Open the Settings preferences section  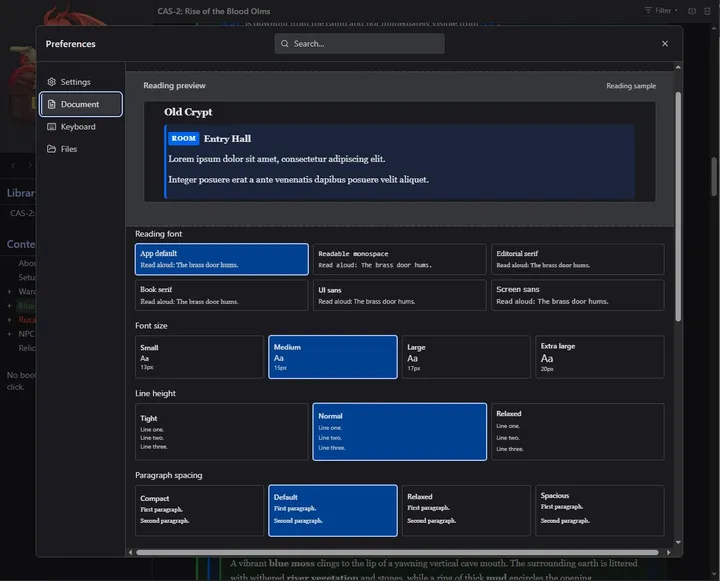click(x=80, y=82)
